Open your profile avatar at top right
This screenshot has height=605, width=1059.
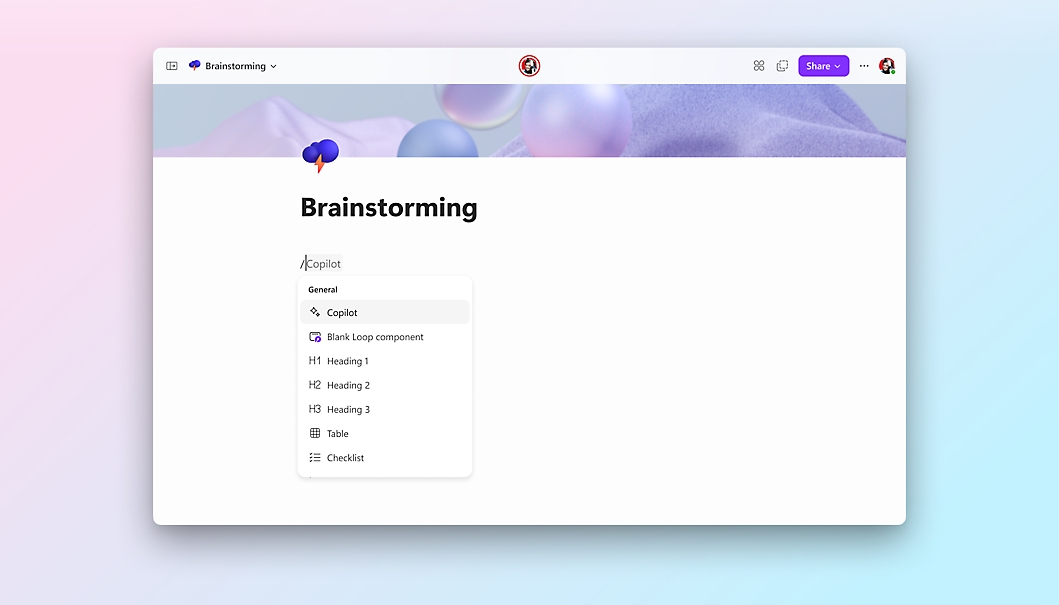coord(887,66)
